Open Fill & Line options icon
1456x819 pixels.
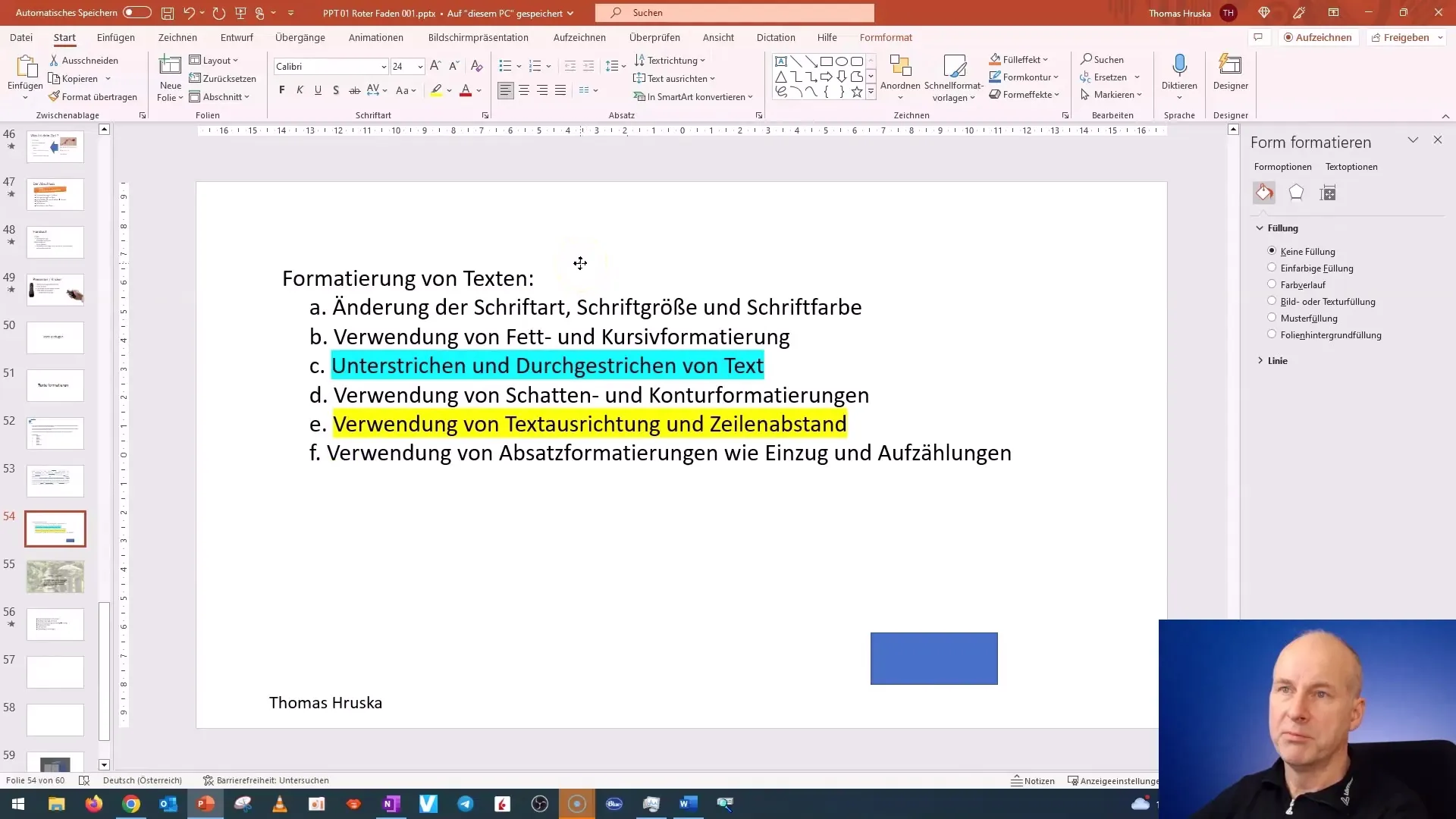(x=1264, y=193)
